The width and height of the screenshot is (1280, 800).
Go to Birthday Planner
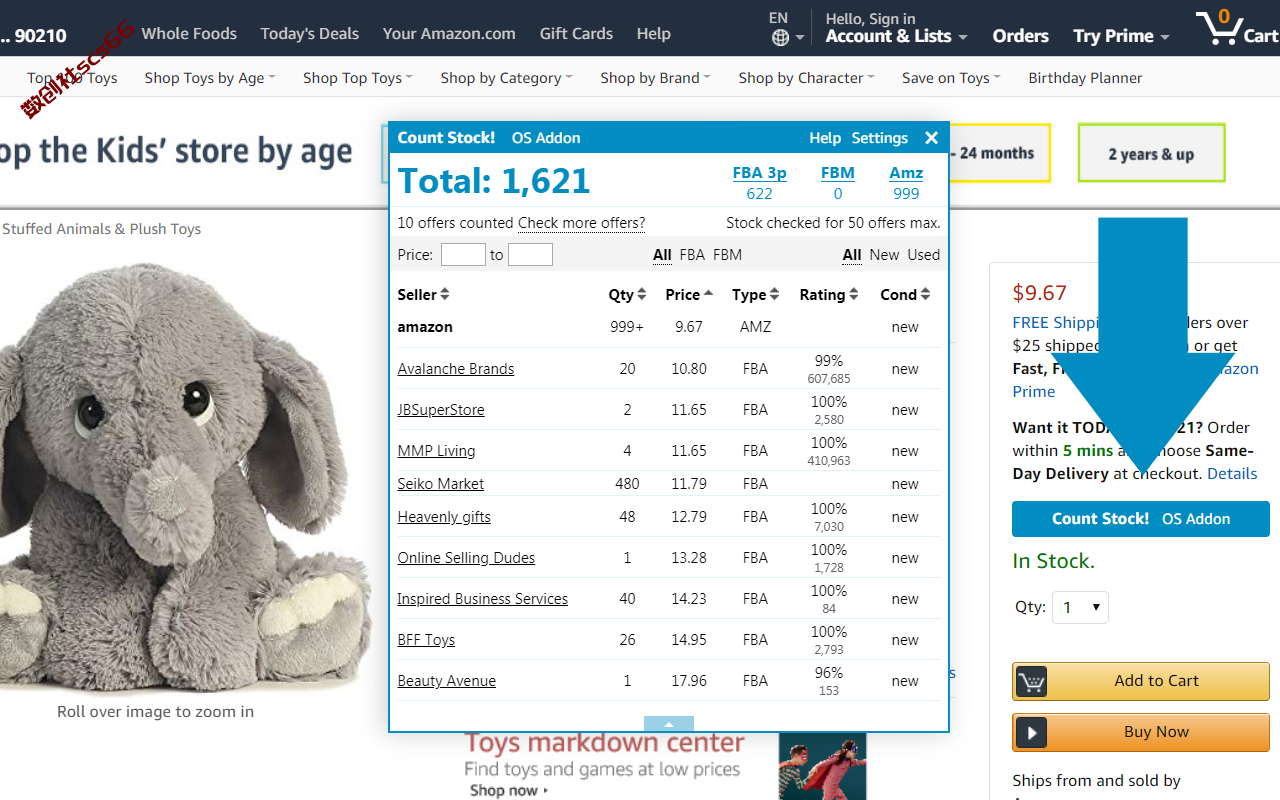coord(1085,78)
